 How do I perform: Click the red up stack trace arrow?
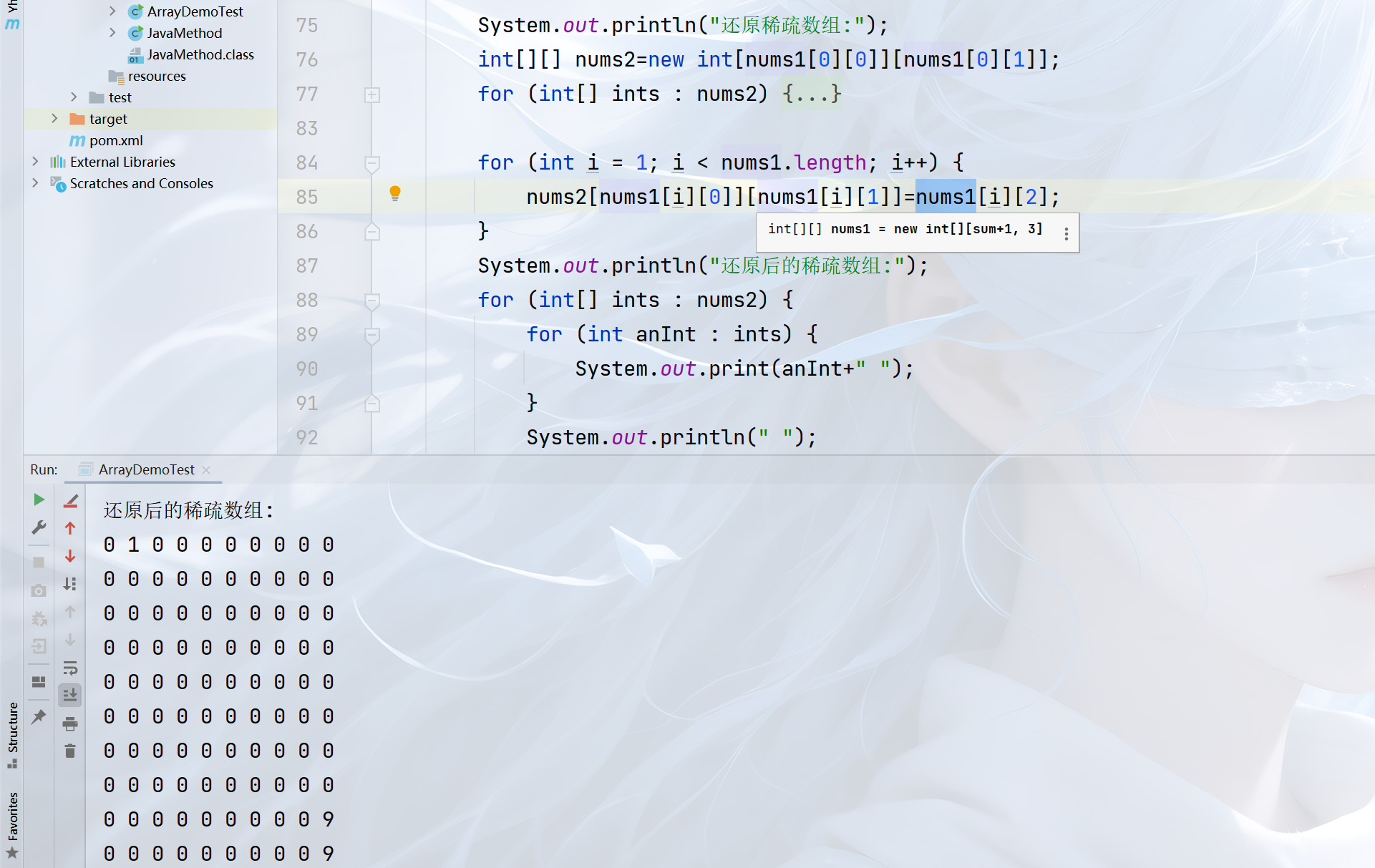pyautogui.click(x=70, y=528)
